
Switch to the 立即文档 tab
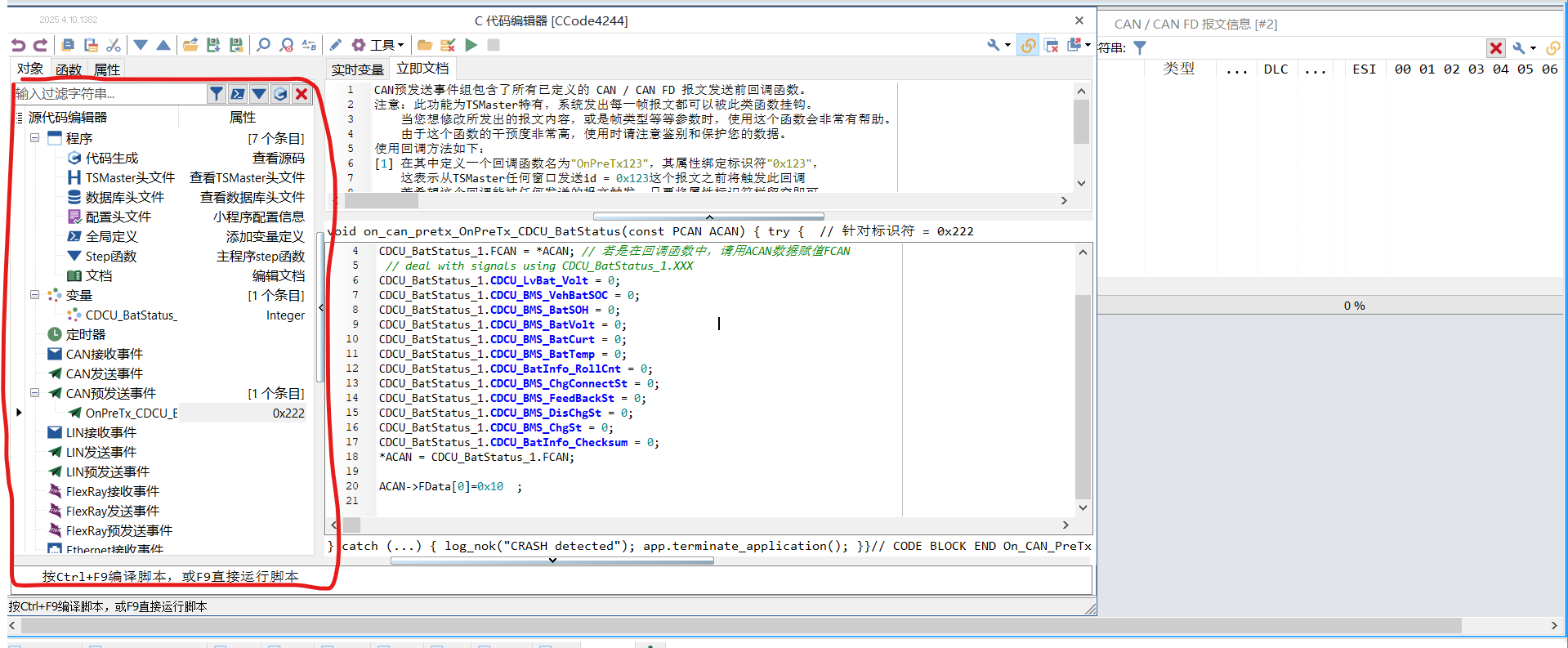click(x=422, y=69)
